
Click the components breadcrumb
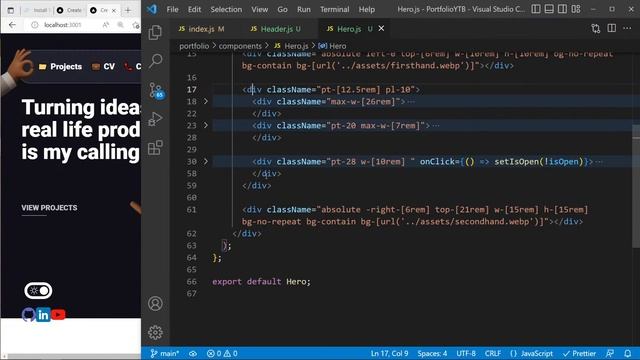(x=240, y=46)
